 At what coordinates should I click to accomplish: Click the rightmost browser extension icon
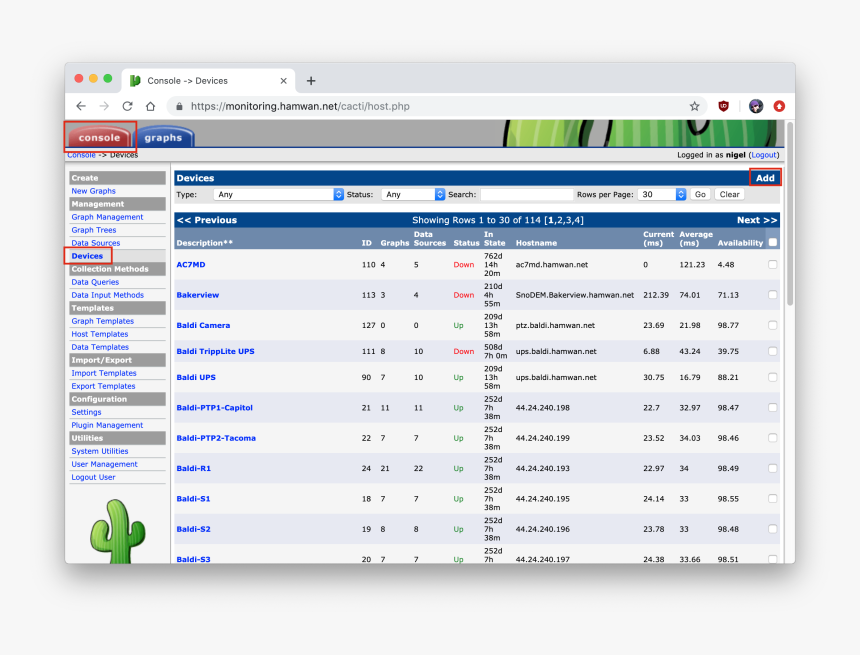pyautogui.click(x=779, y=105)
